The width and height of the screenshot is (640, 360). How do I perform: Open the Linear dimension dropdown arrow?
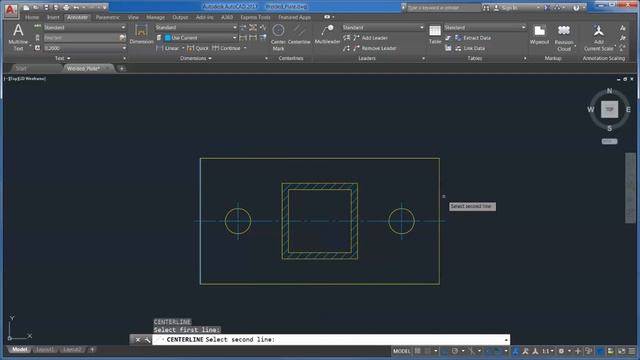coord(182,48)
